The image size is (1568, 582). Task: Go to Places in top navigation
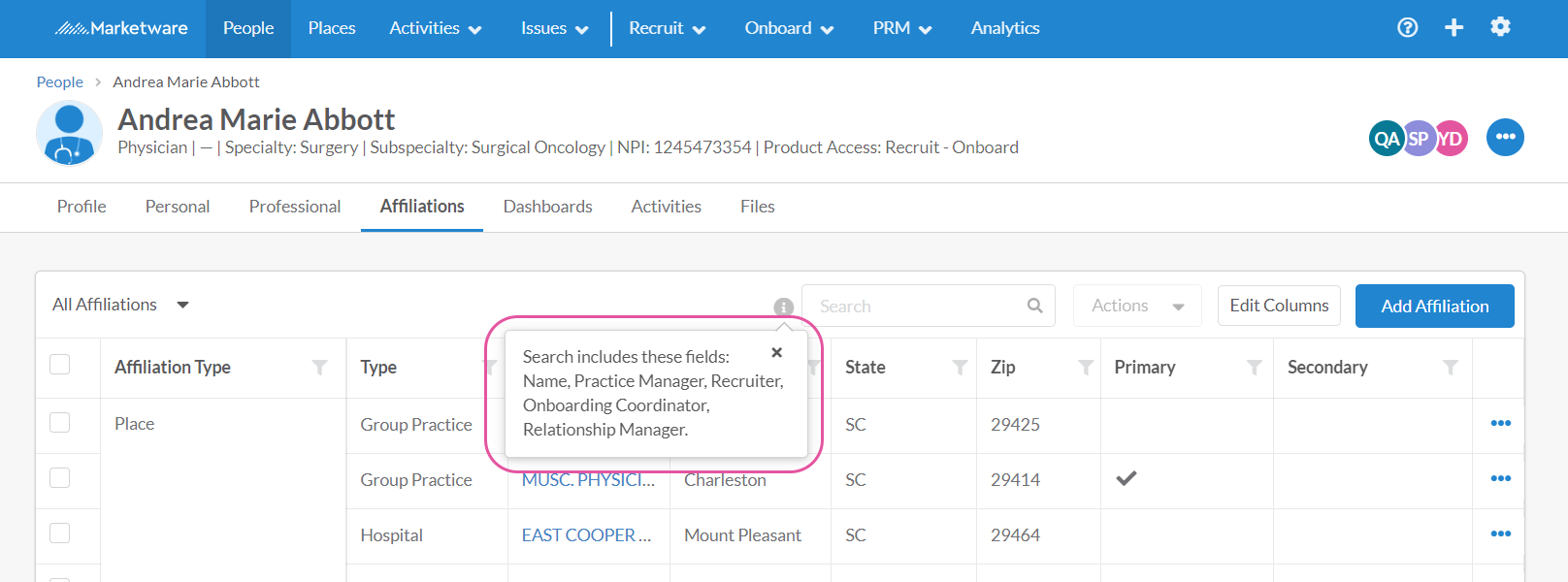[332, 28]
